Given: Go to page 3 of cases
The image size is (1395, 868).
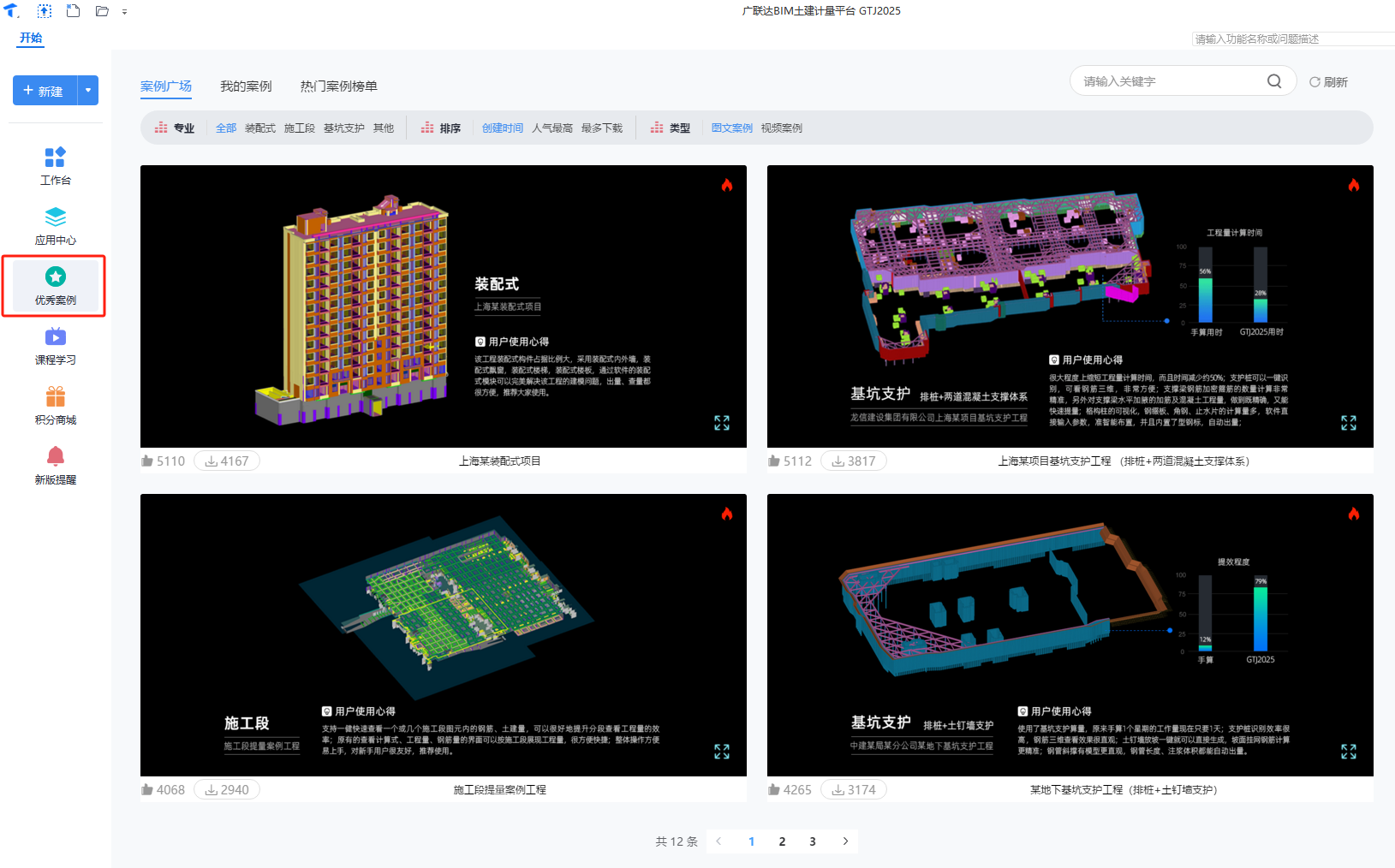Looking at the screenshot, I should [x=813, y=841].
